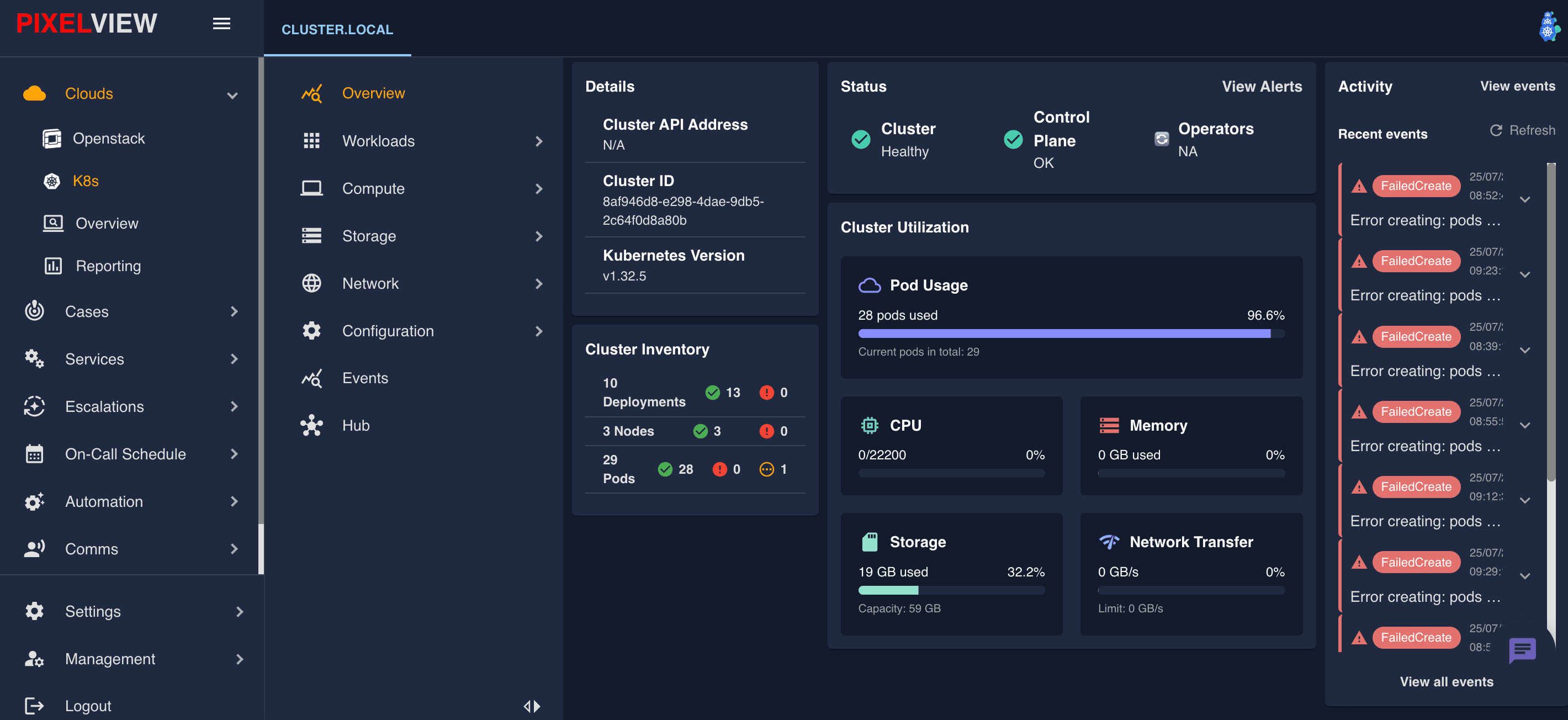Expand the On-Call Schedule submenu chevron

pos(234,454)
